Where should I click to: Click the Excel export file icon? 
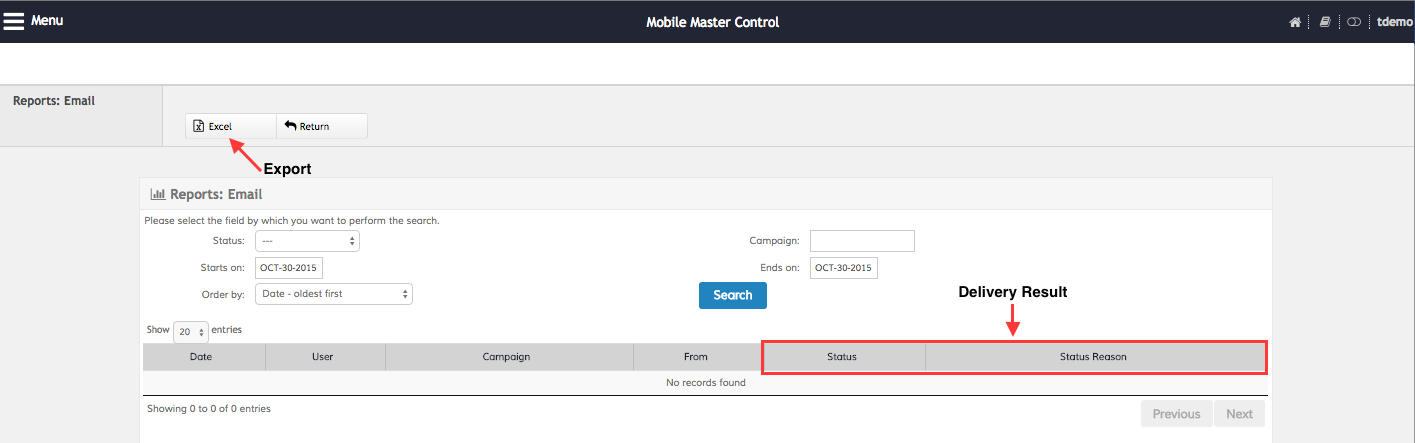[199, 126]
